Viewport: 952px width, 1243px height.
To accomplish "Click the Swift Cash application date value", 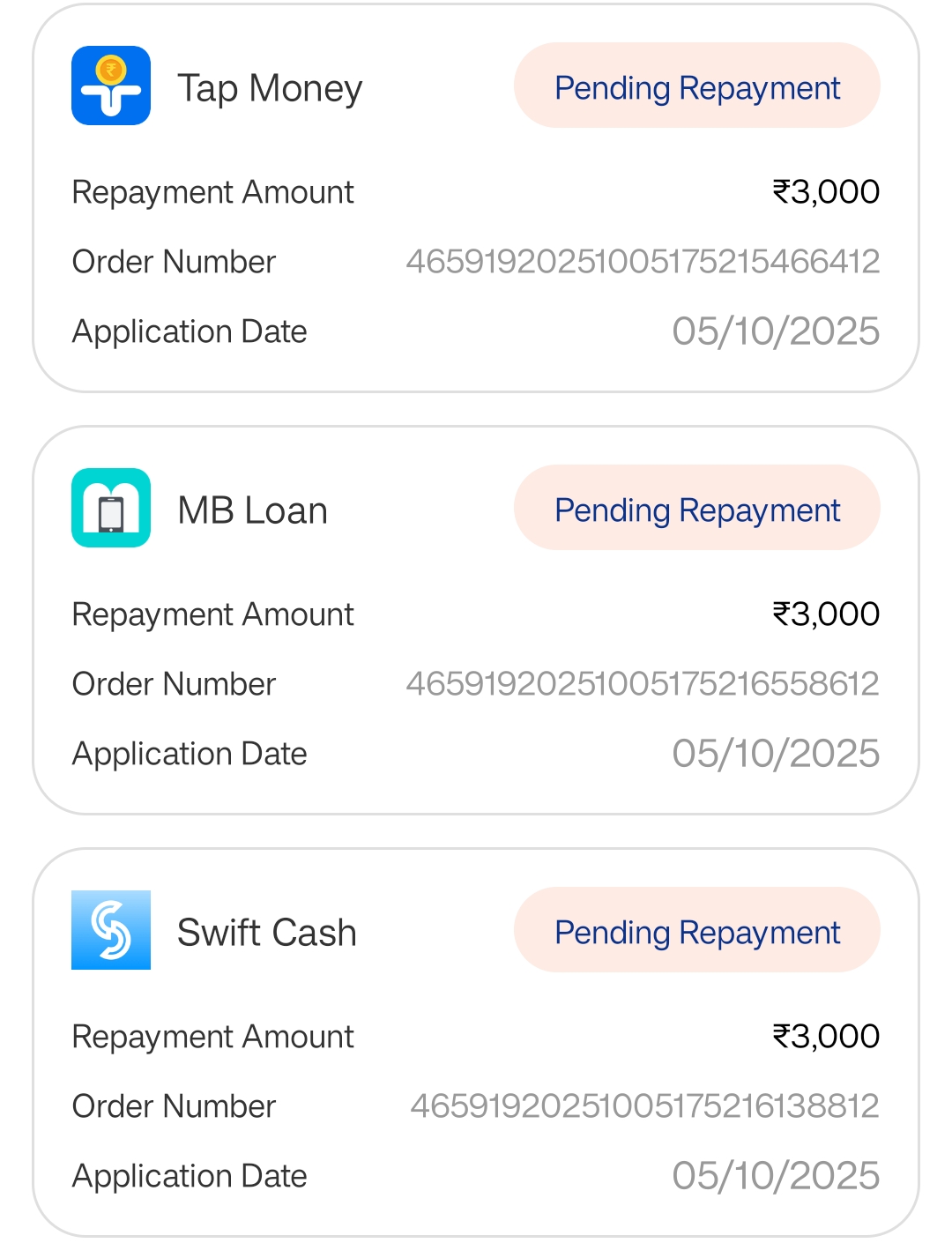I will click(776, 1176).
